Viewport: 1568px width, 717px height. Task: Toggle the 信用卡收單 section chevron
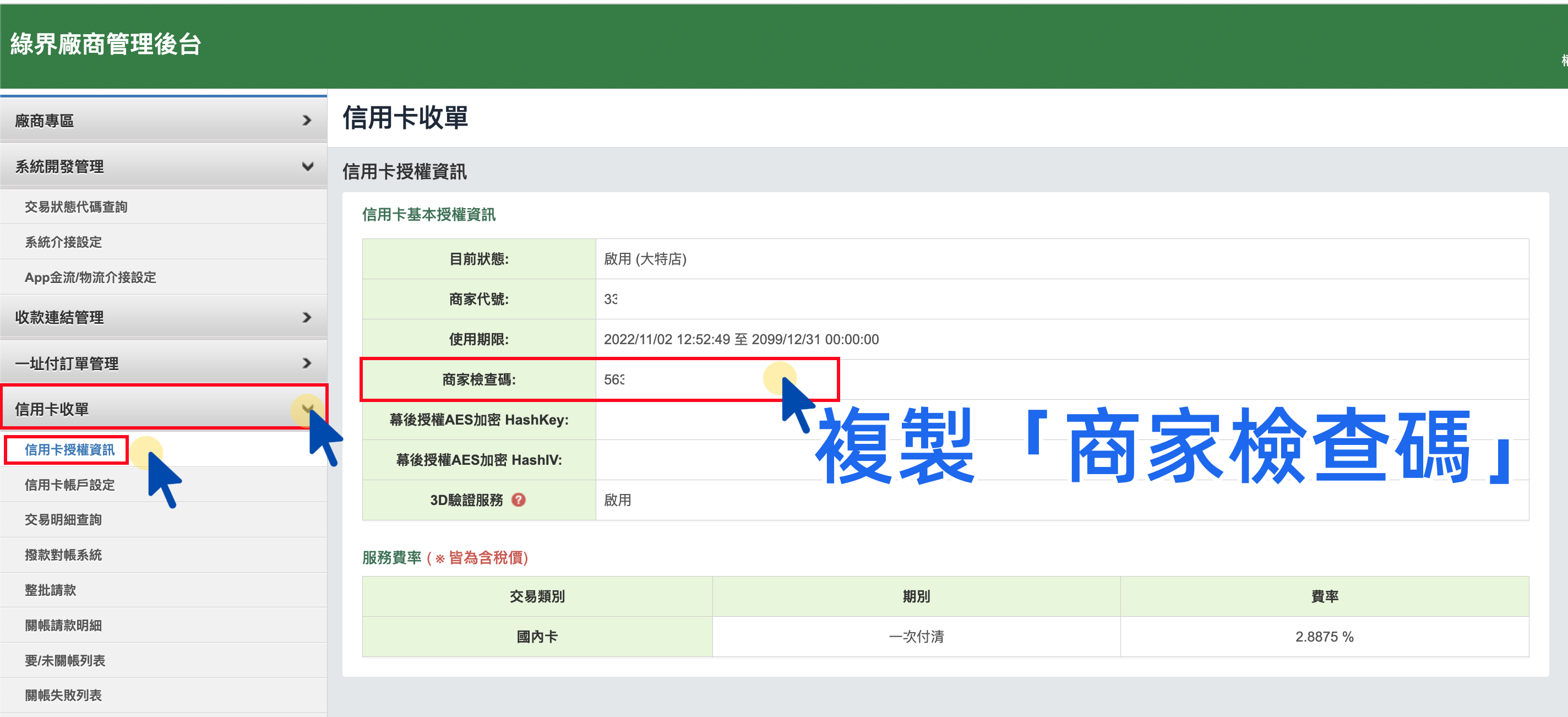coord(307,409)
